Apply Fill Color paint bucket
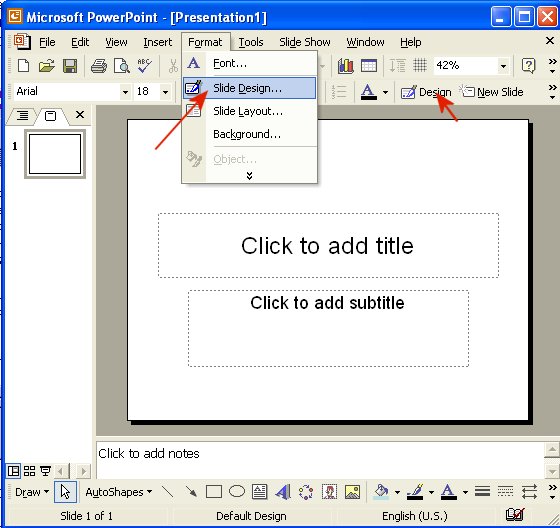Screen dimensions: 560x528 381,492
